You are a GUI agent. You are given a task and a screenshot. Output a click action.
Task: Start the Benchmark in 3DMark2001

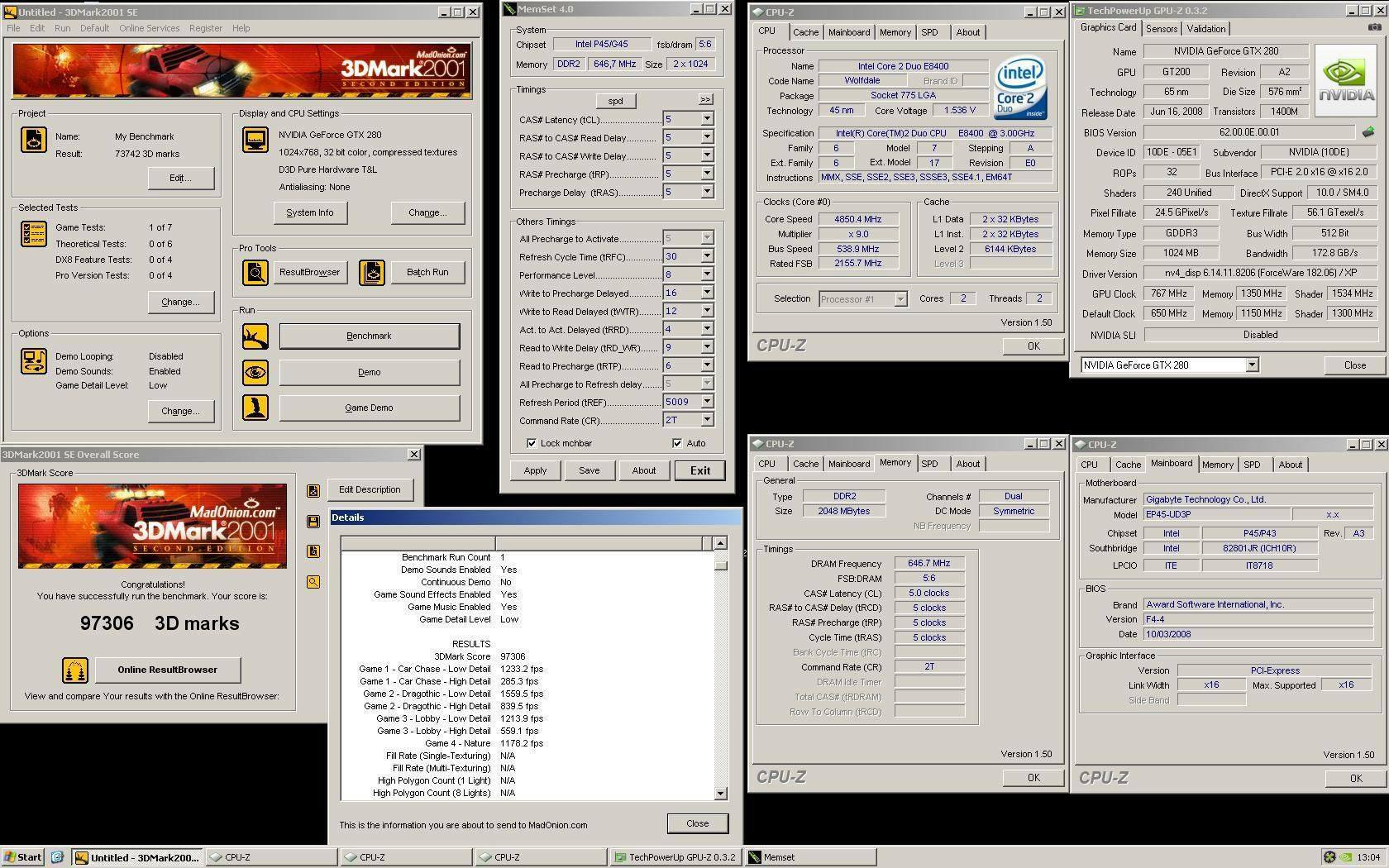369,336
